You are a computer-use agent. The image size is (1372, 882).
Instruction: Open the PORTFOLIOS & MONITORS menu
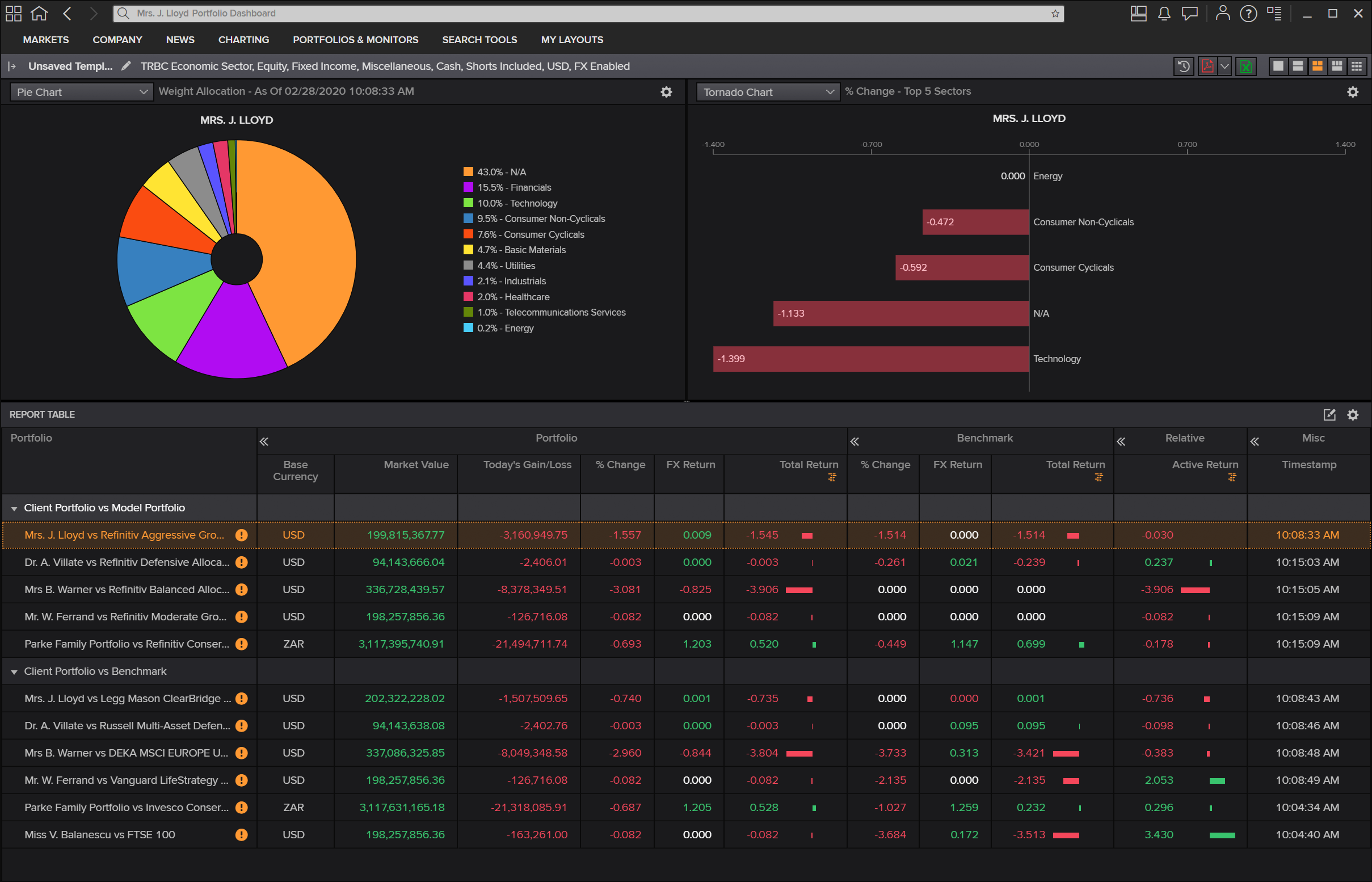pos(356,40)
